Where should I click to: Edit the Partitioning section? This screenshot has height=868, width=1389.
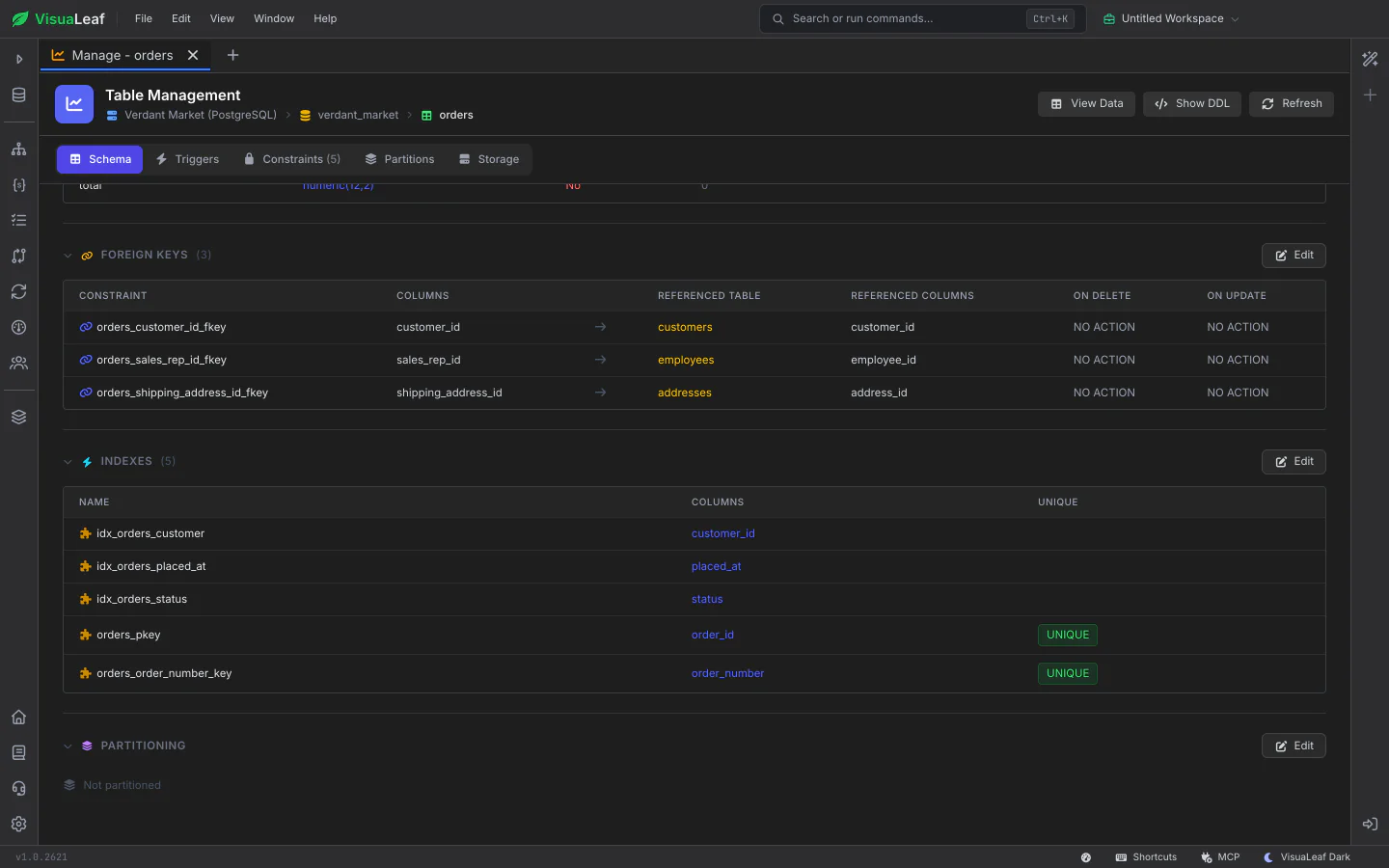[x=1294, y=746]
